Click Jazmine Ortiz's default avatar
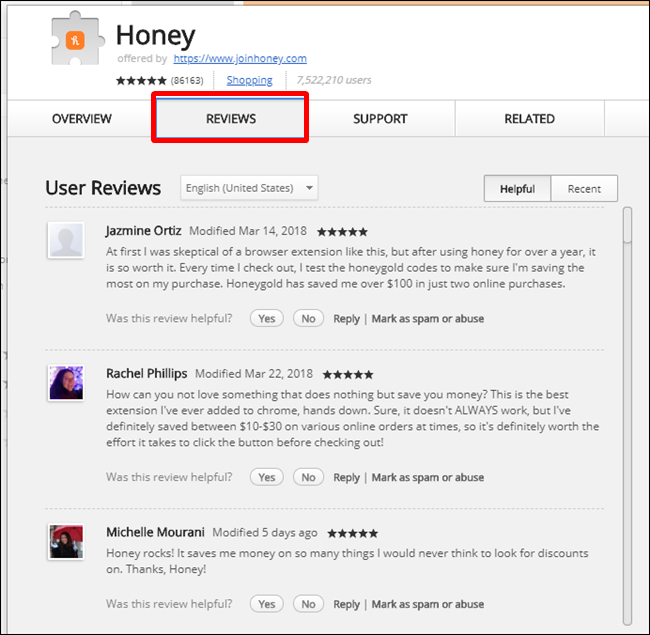This screenshot has width=650, height=635. [66, 240]
